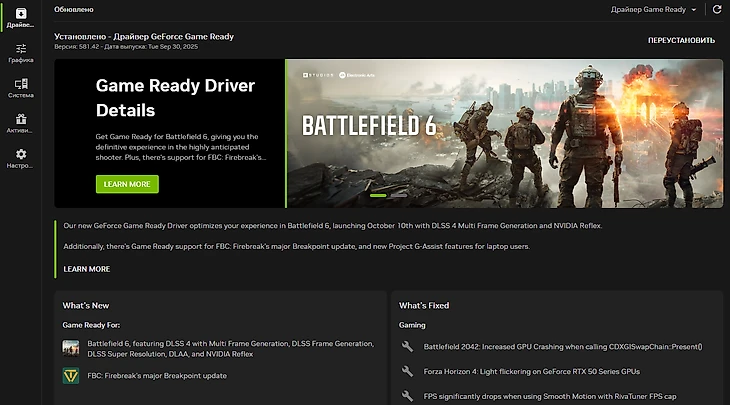The image size is (730, 405).
Task: Click the refresh icon to check for updates
Action: coord(716,9)
